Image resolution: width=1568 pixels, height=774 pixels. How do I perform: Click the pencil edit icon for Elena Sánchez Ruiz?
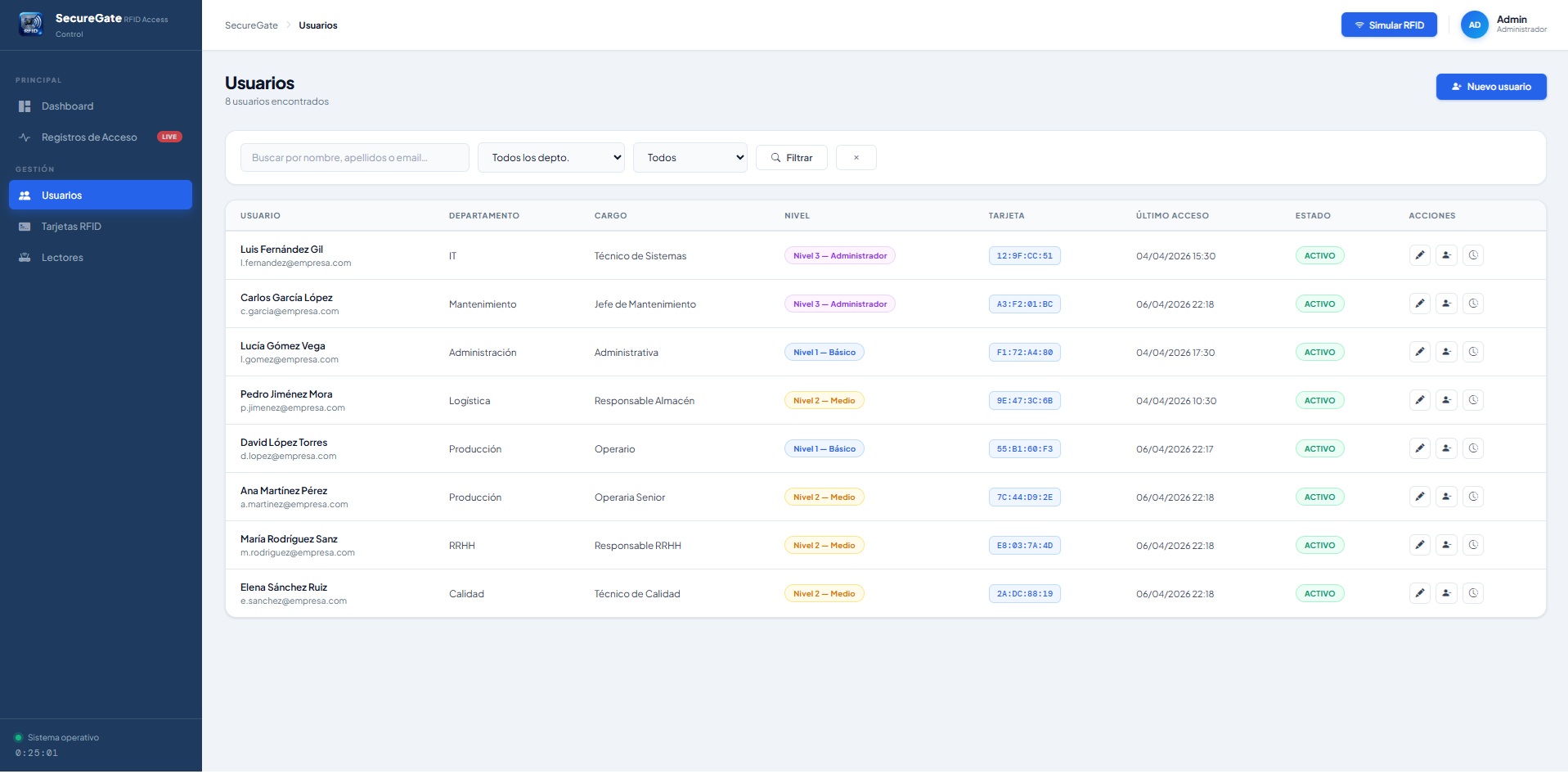[x=1420, y=593]
